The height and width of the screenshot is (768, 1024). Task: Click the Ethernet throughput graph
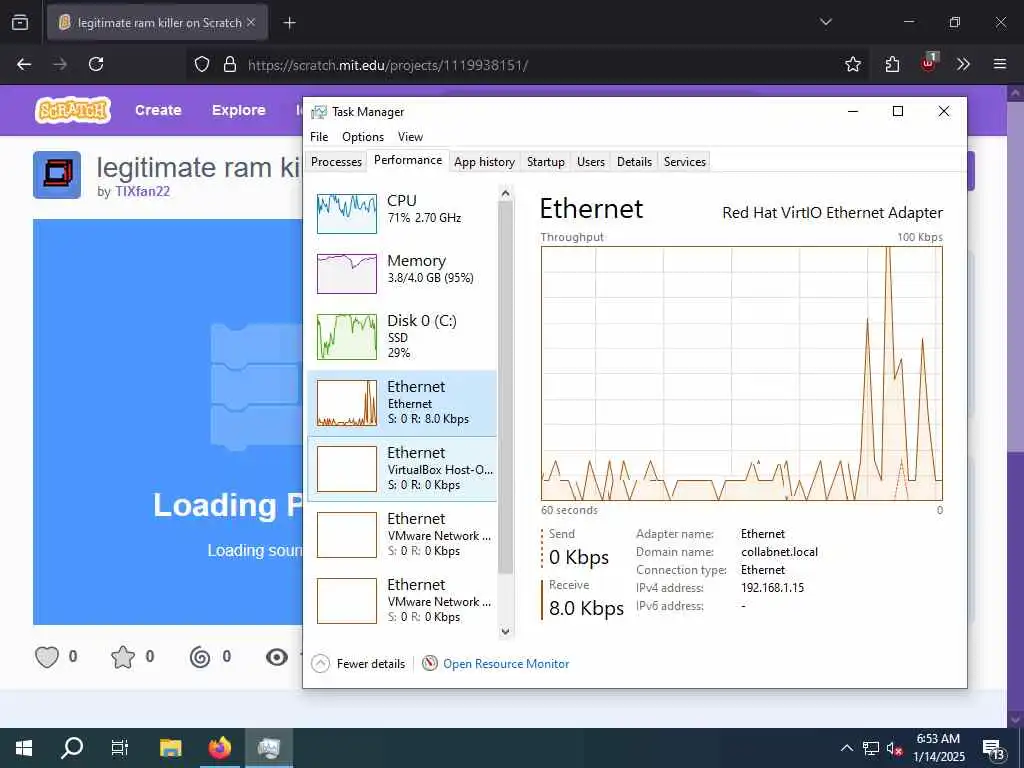point(741,373)
